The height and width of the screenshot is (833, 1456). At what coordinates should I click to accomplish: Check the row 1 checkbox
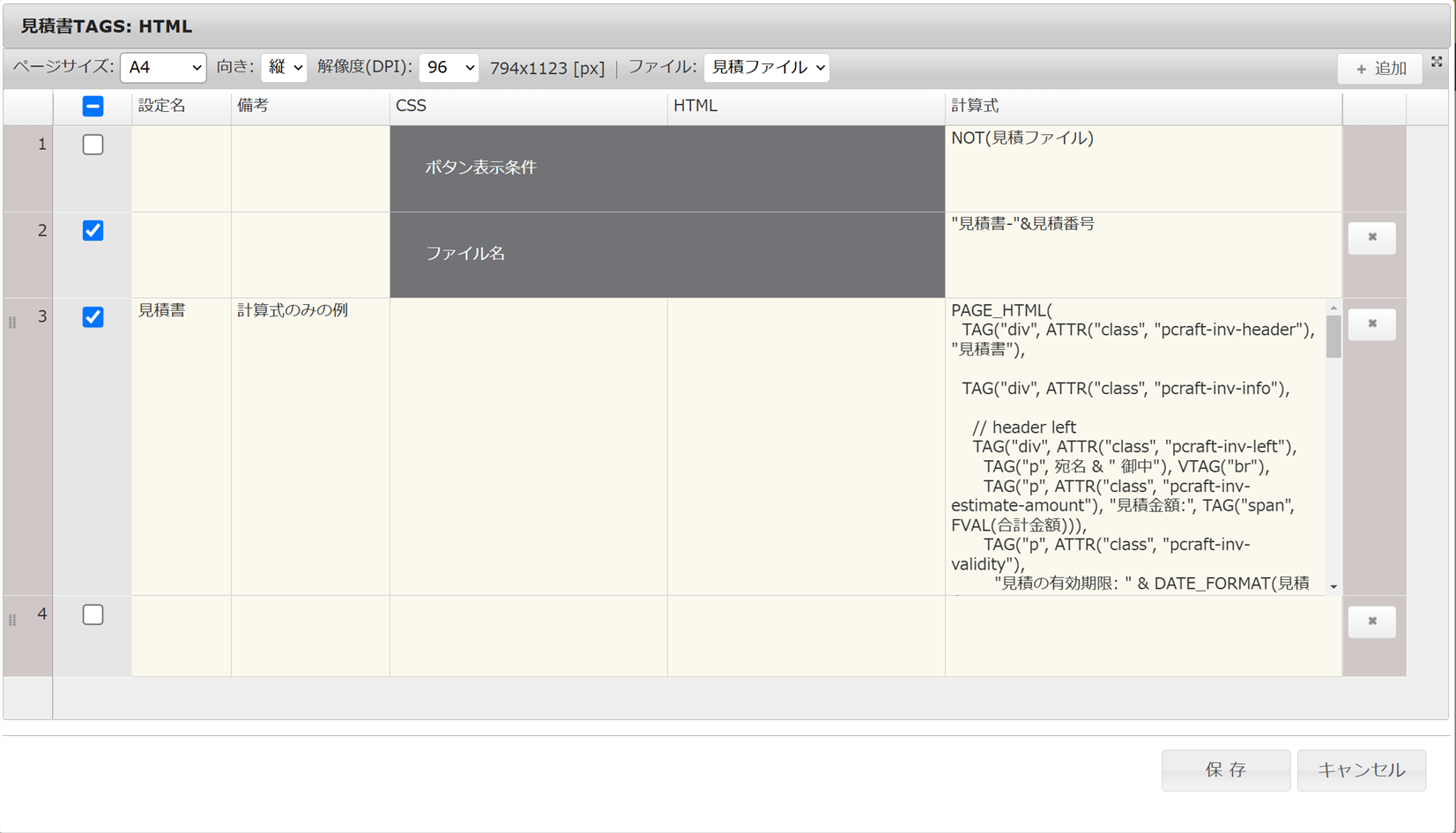tap(93, 145)
